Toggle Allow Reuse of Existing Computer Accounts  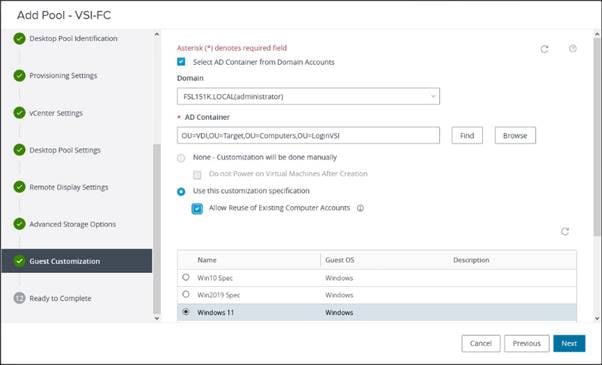(197, 208)
